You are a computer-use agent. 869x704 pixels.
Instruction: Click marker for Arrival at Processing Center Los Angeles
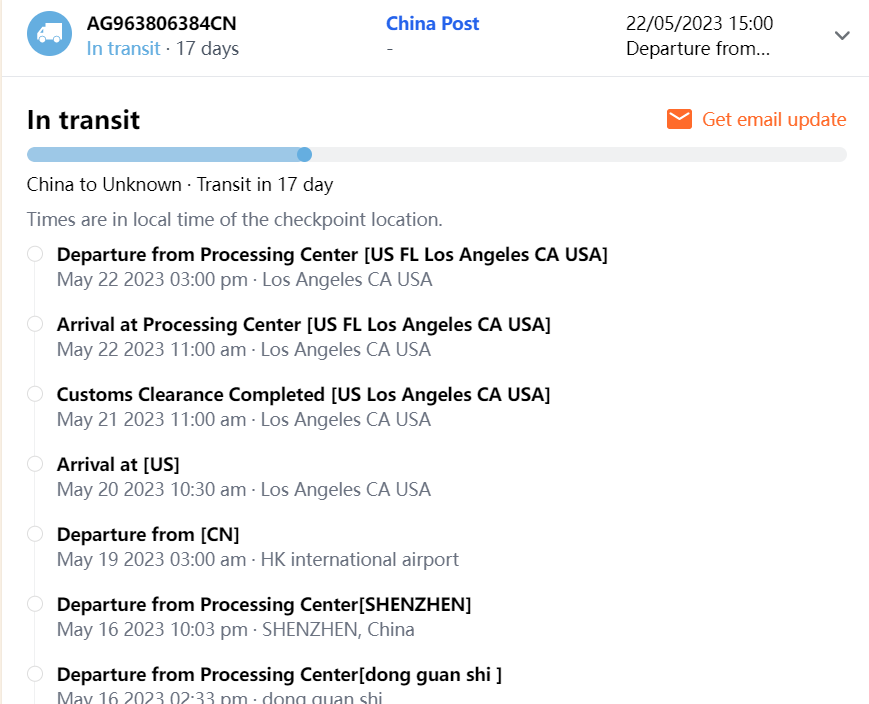[x=35, y=324]
